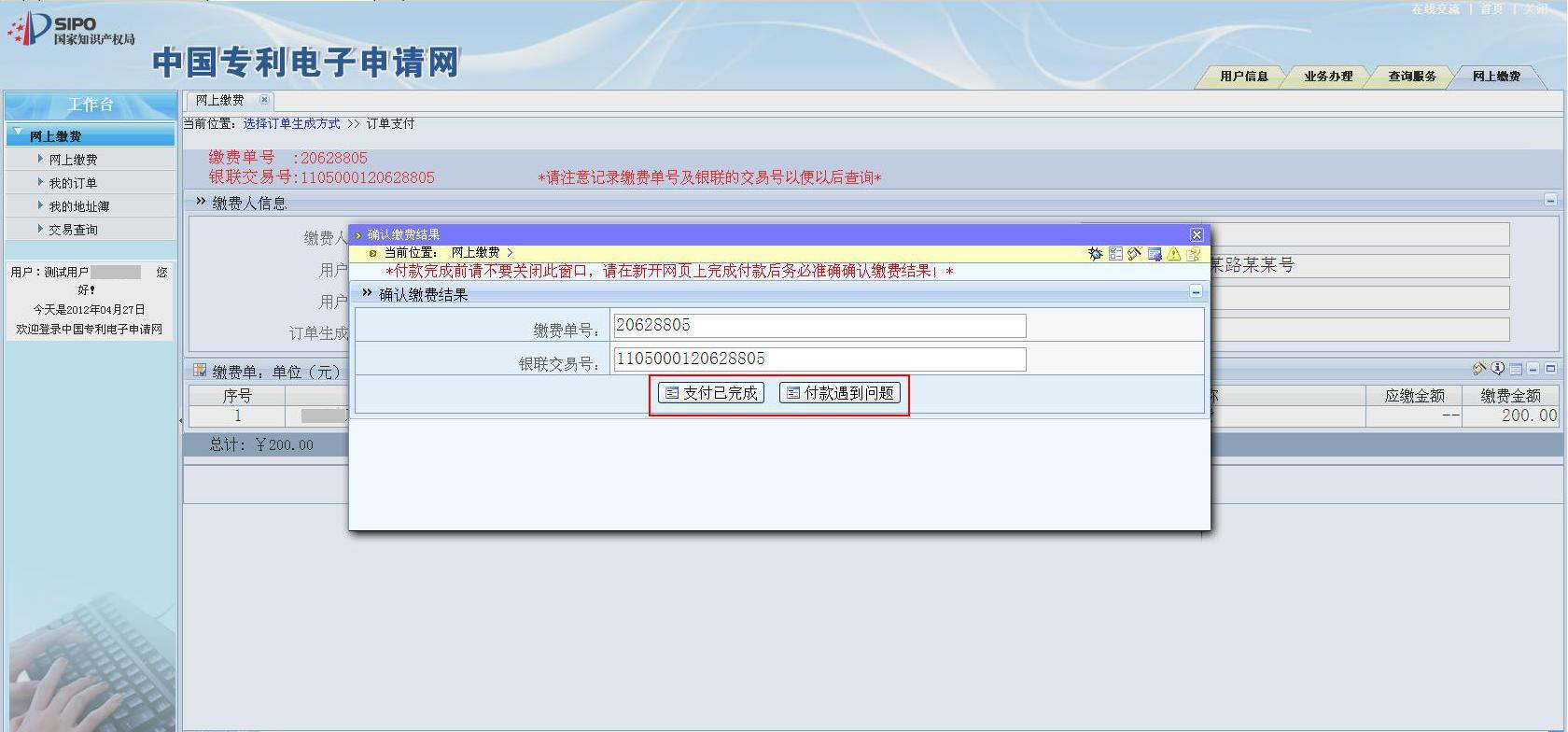Maximize the 缴费单 panel

1550,369
